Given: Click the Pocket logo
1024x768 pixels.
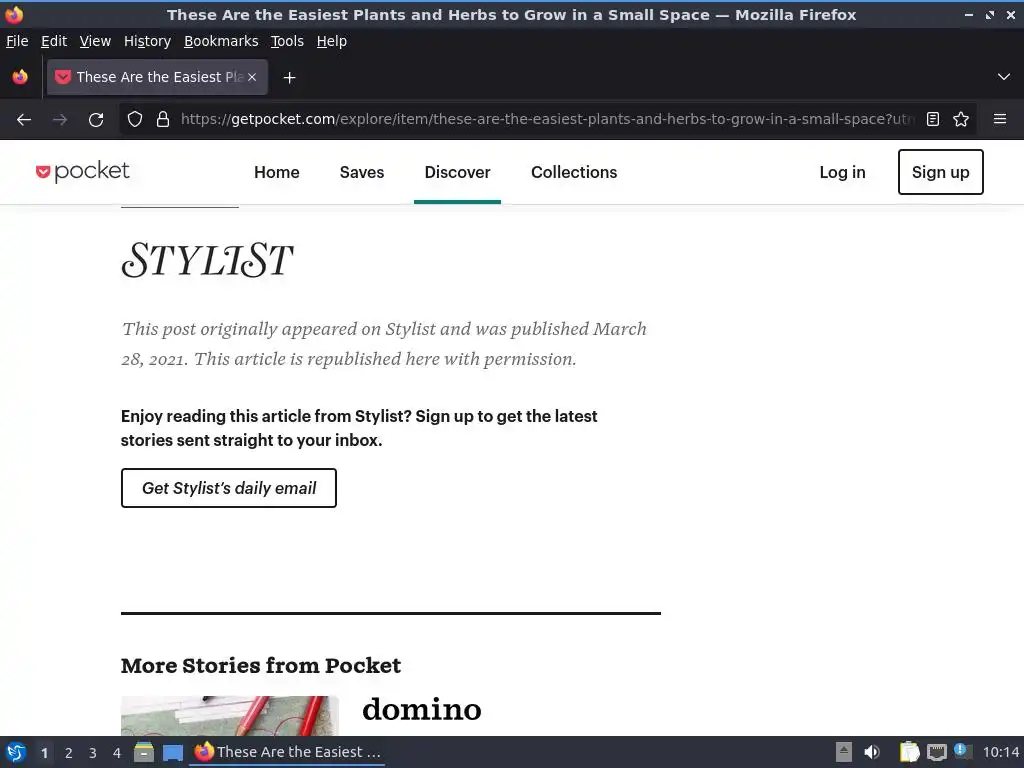Looking at the screenshot, I should point(83,172).
